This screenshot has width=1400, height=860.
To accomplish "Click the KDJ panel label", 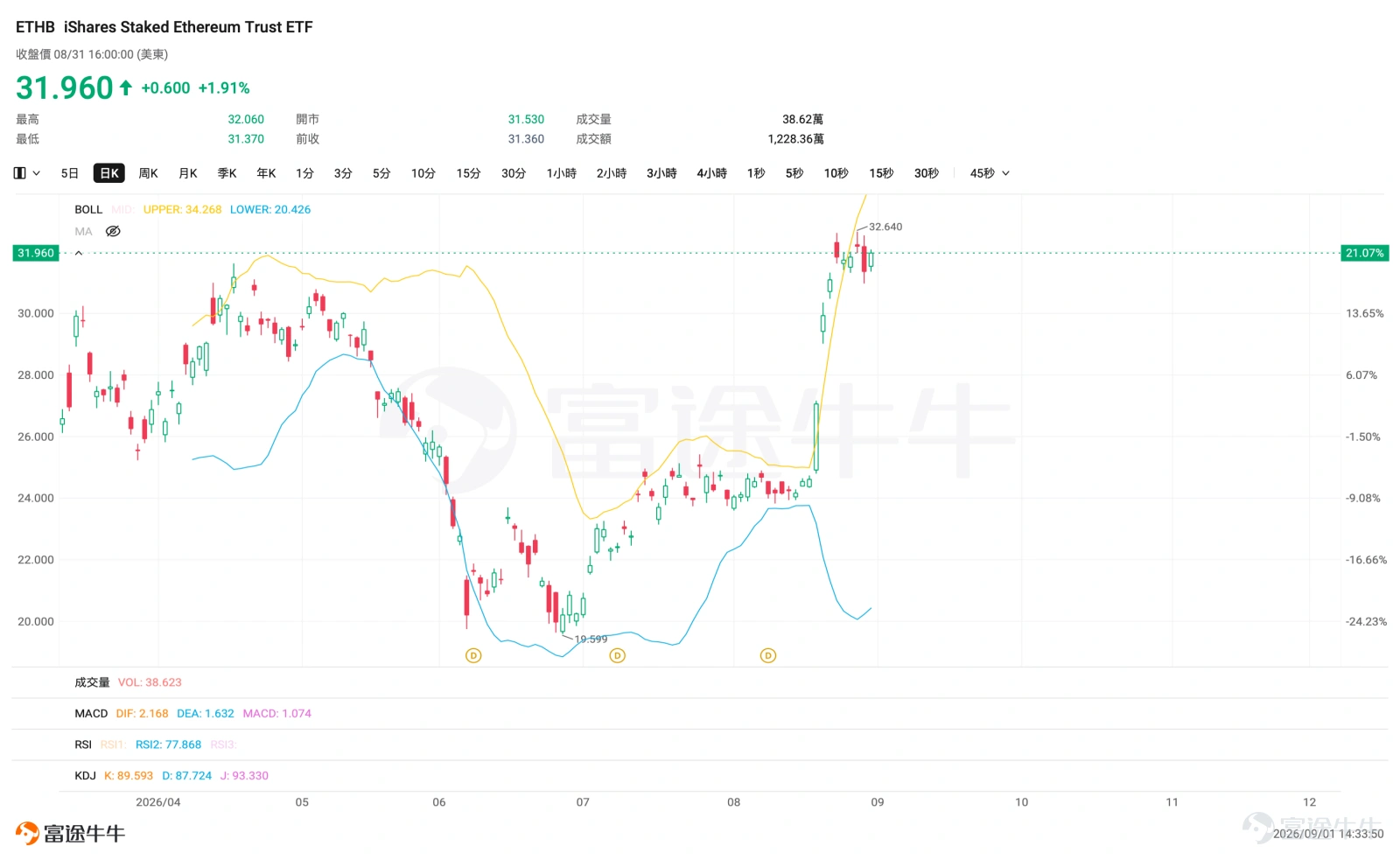I will (x=85, y=776).
